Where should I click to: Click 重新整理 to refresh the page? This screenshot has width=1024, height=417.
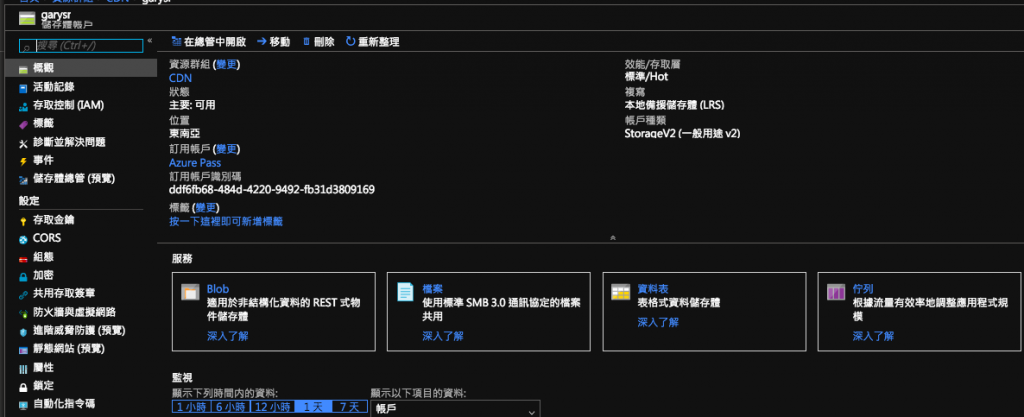[x=372, y=42]
